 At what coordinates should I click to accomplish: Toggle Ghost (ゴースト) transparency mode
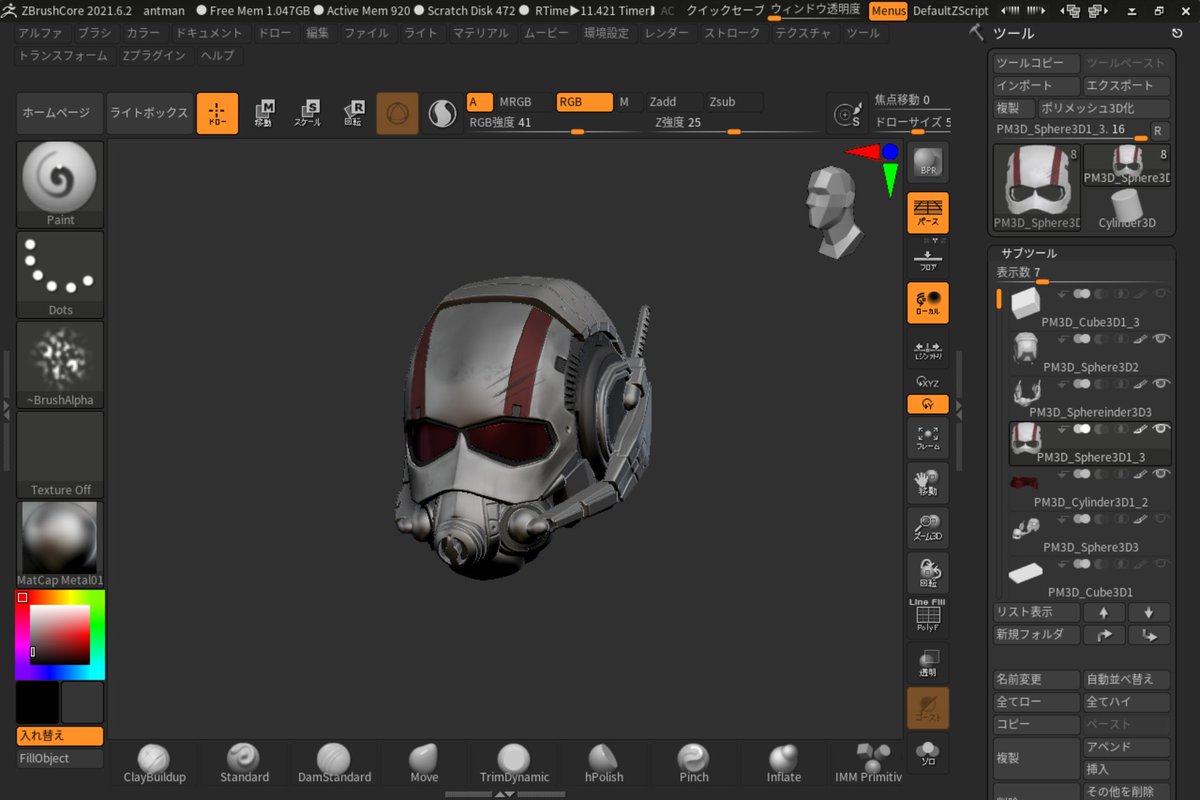927,707
